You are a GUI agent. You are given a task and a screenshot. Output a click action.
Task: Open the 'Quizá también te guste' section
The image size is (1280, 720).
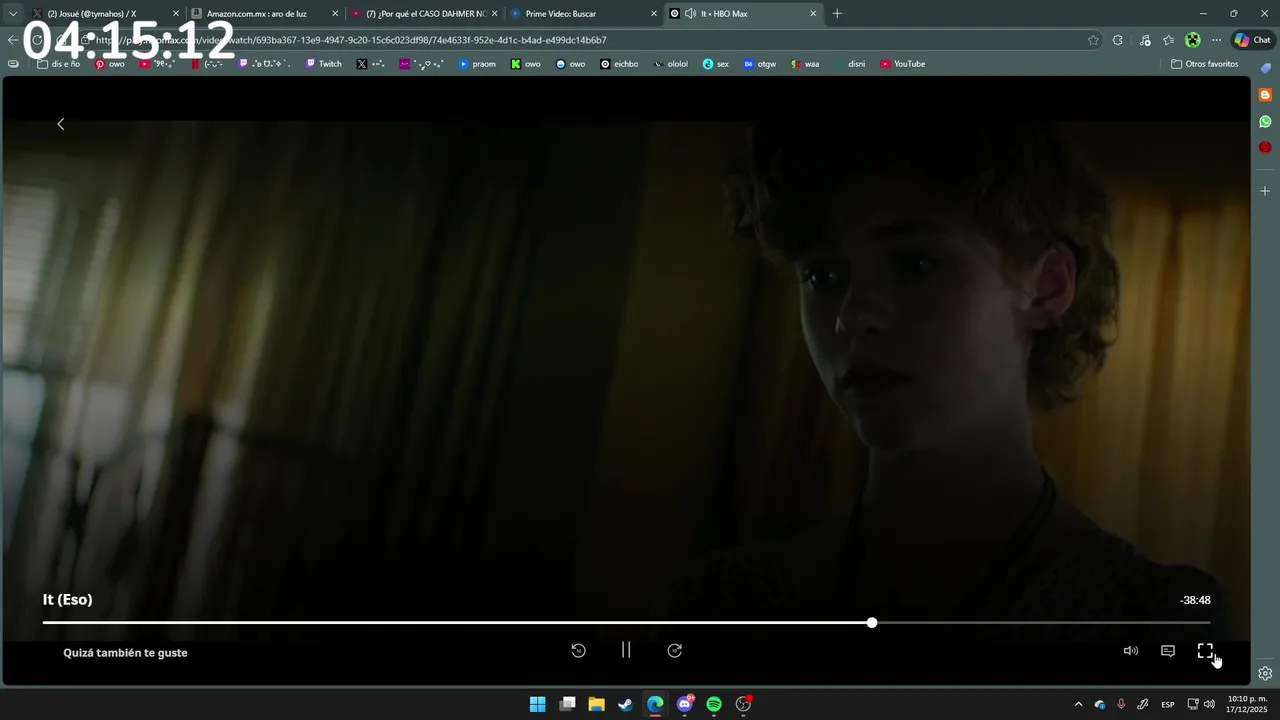[x=125, y=653]
